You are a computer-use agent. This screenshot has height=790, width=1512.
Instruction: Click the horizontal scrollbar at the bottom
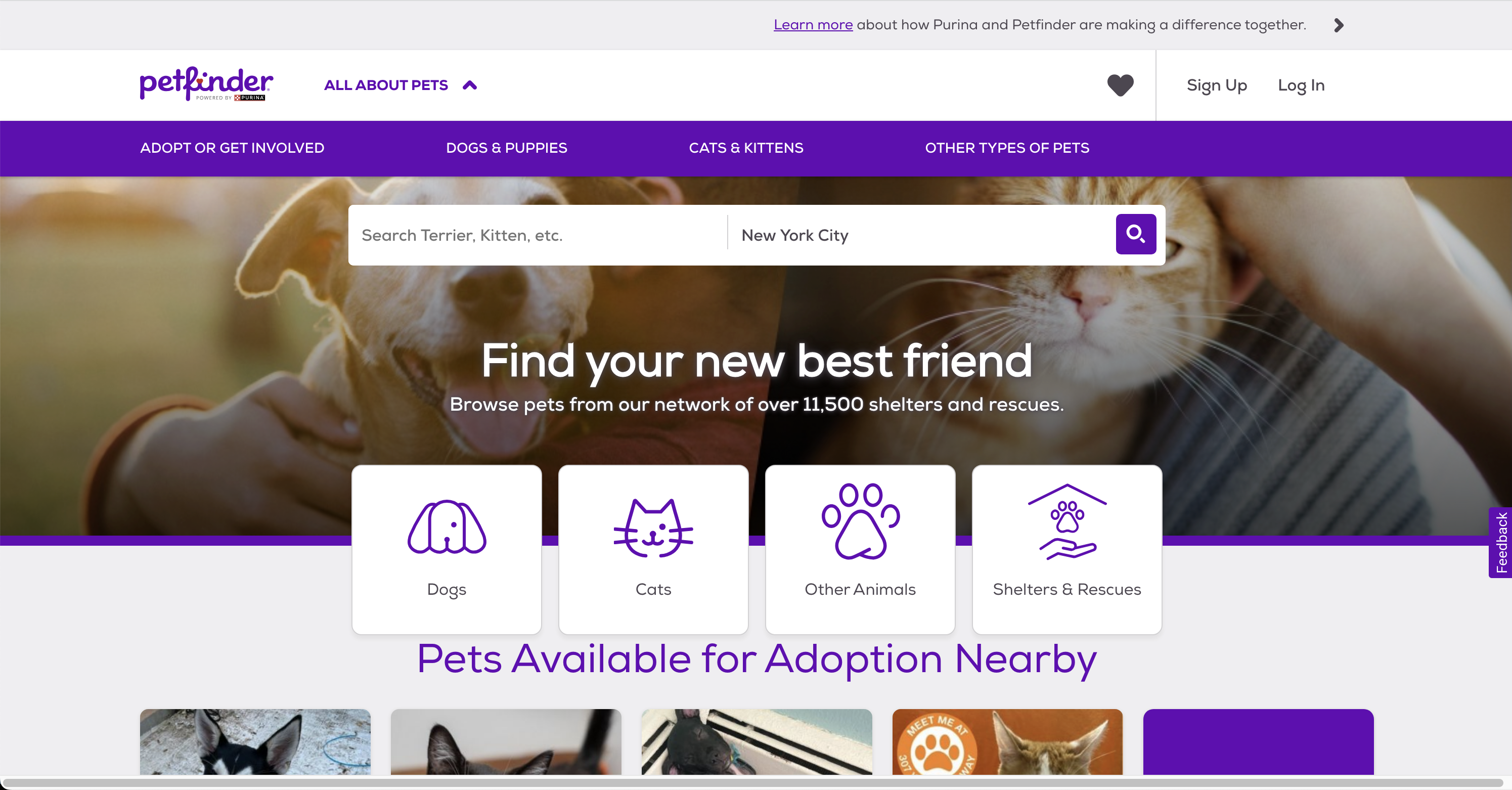pos(752,782)
